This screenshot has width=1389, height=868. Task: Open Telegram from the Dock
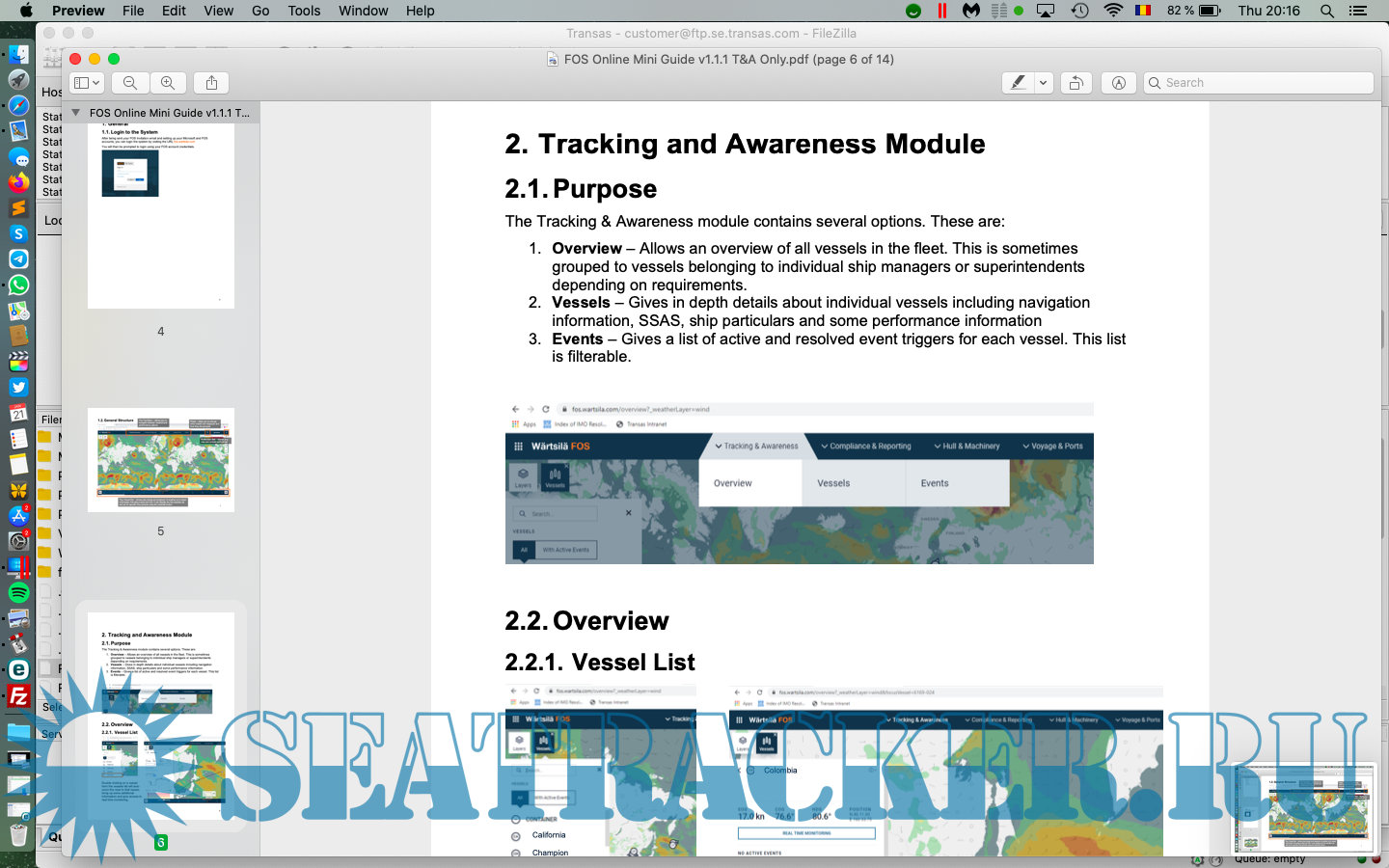click(x=18, y=259)
